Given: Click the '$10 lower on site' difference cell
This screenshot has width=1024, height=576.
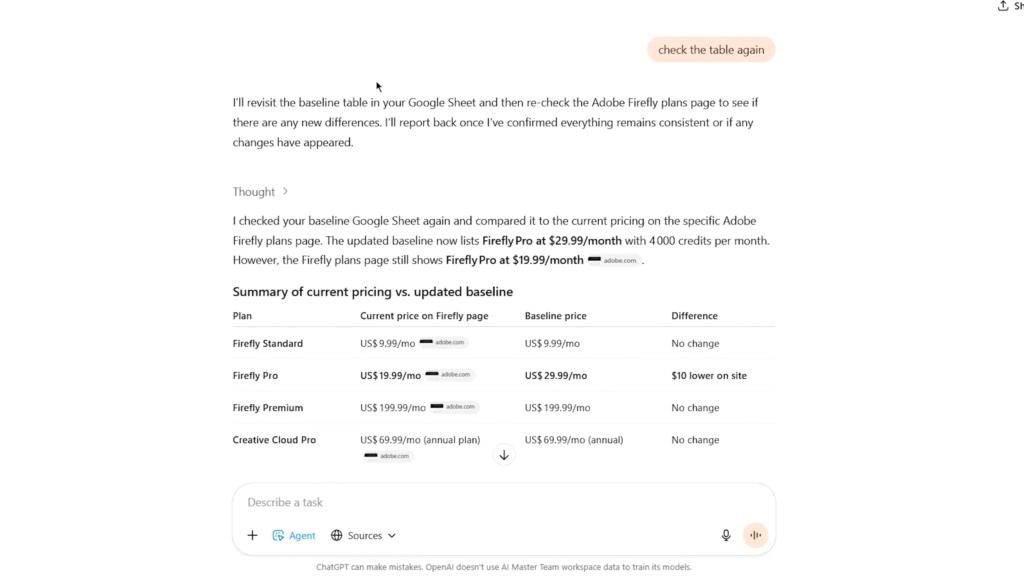Looking at the screenshot, I should point(709,376).
